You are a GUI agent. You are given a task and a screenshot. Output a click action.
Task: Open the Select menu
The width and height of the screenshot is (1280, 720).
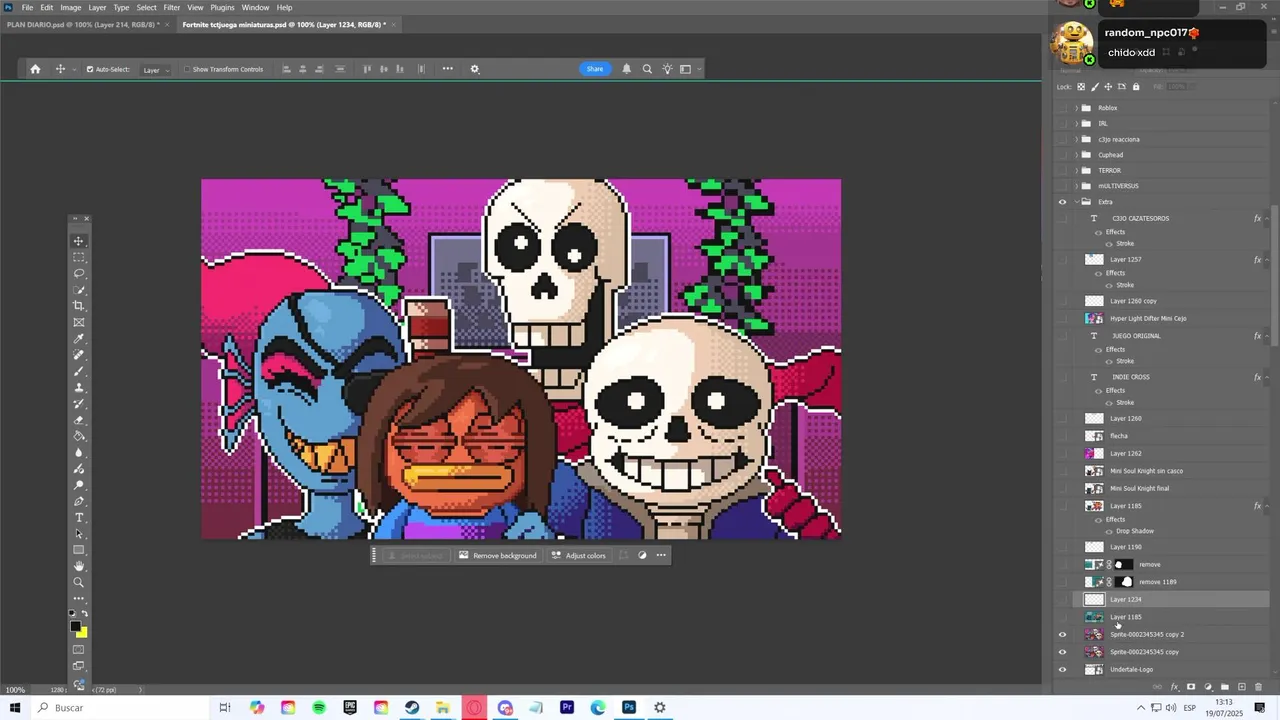(x=146, y=7)
